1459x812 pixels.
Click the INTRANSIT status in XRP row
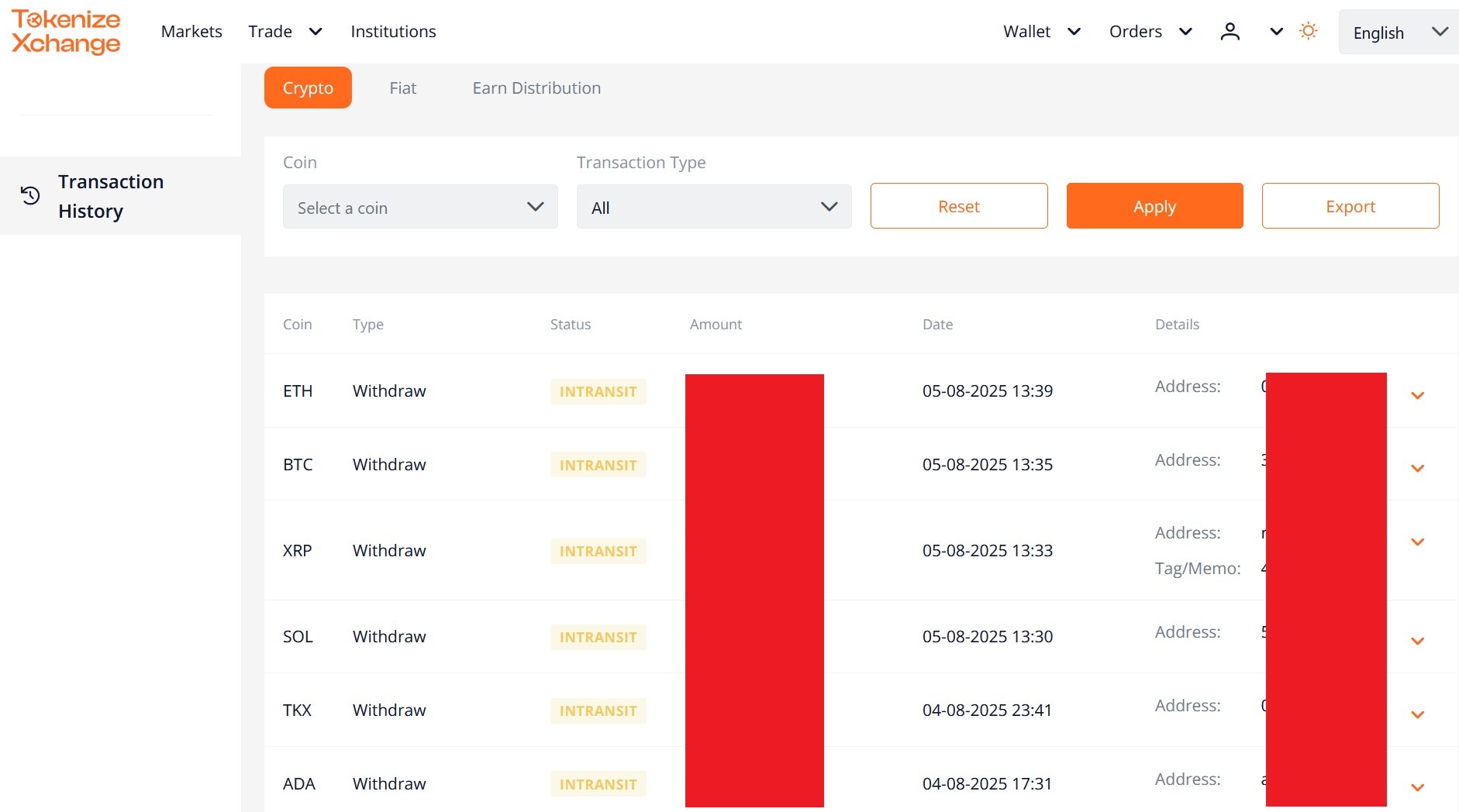pos(598,551)
